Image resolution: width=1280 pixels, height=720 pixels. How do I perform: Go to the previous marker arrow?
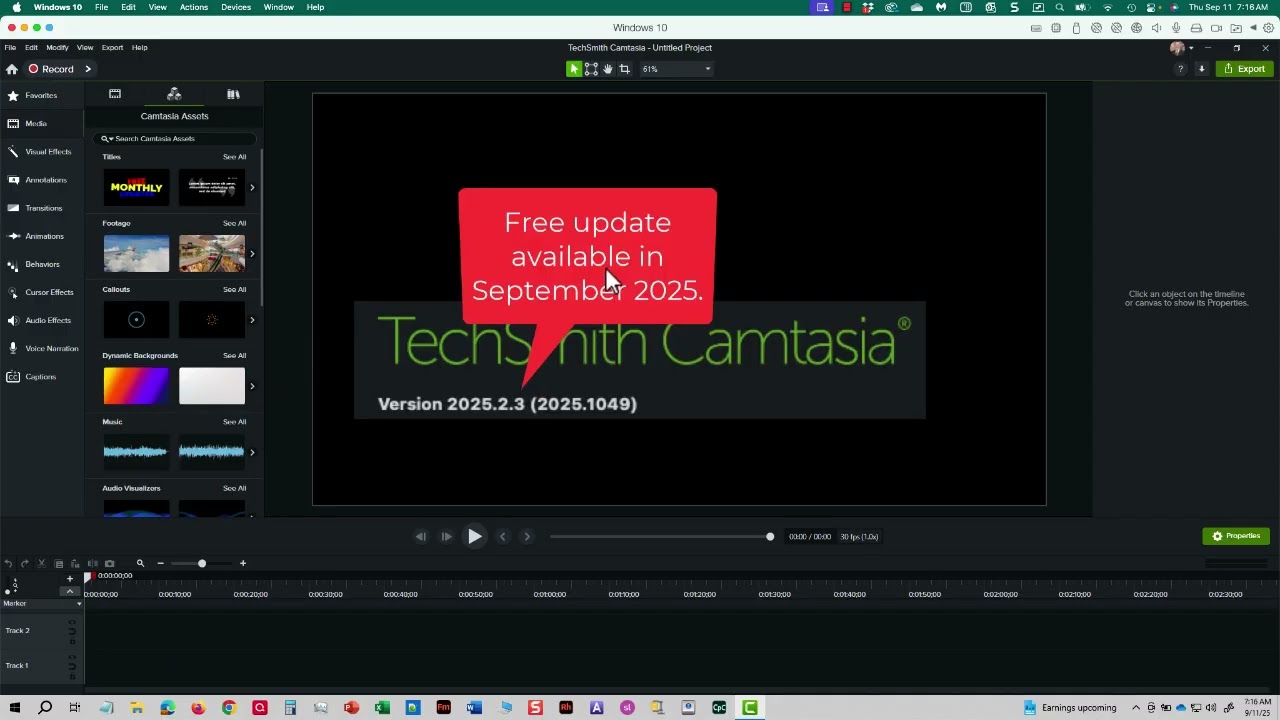pos(503,537)
